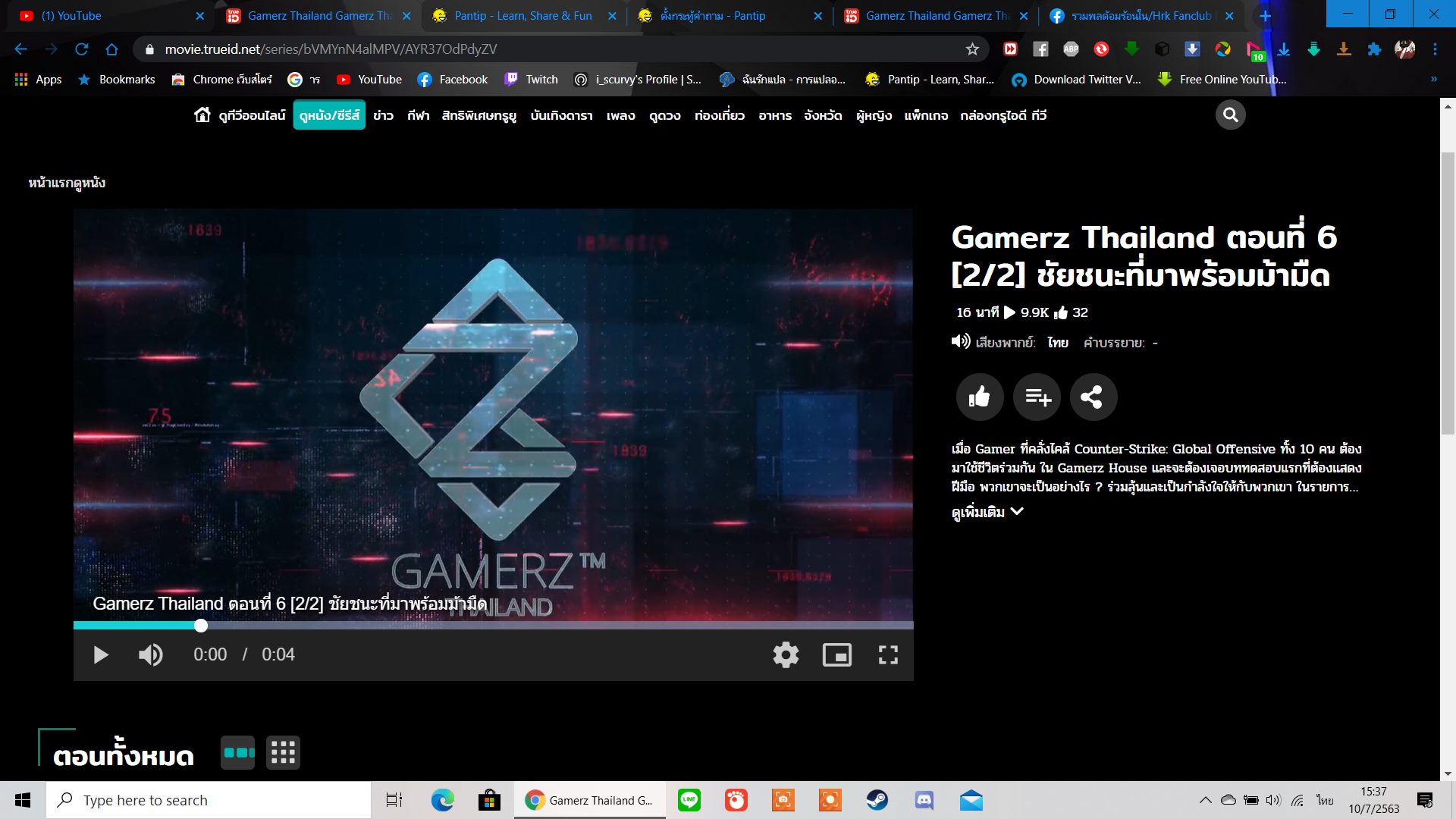Image resolution: width=1456 pixels, height=819 pixels.
Task: Go to หน้าแรกดูหนัง breadcrumb link
Action: pyautogui.click(x=67, y=183)
